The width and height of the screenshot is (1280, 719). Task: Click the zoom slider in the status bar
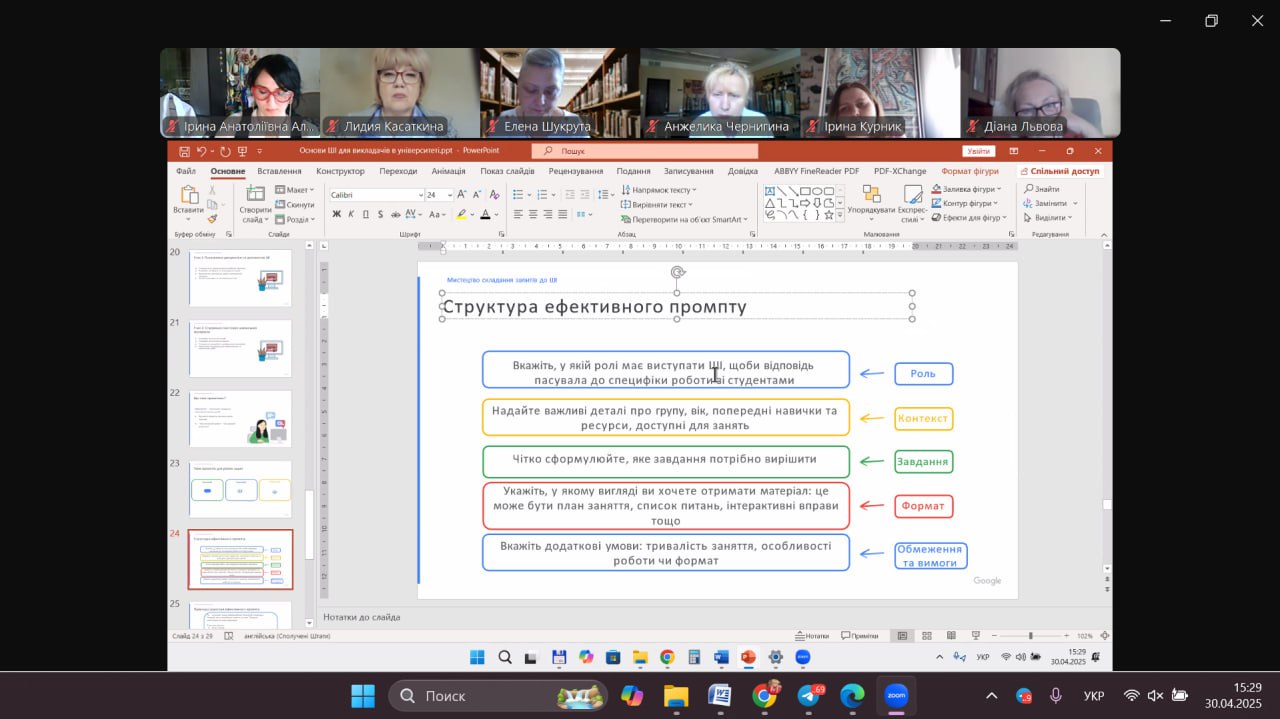[x=1030, y=636]
